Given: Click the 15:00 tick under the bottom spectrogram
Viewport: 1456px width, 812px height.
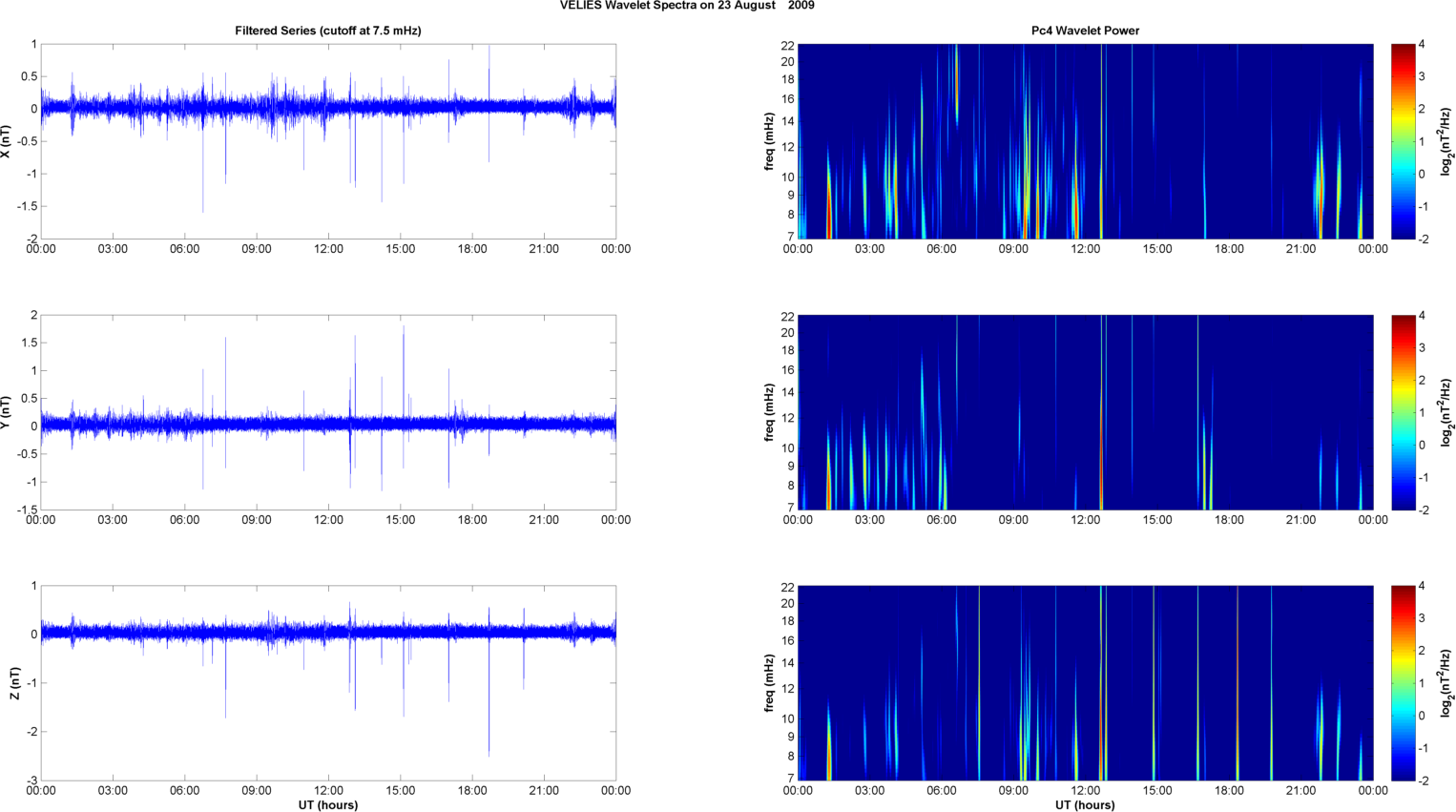Looking at the screenshot, I should coord(1157,791).
